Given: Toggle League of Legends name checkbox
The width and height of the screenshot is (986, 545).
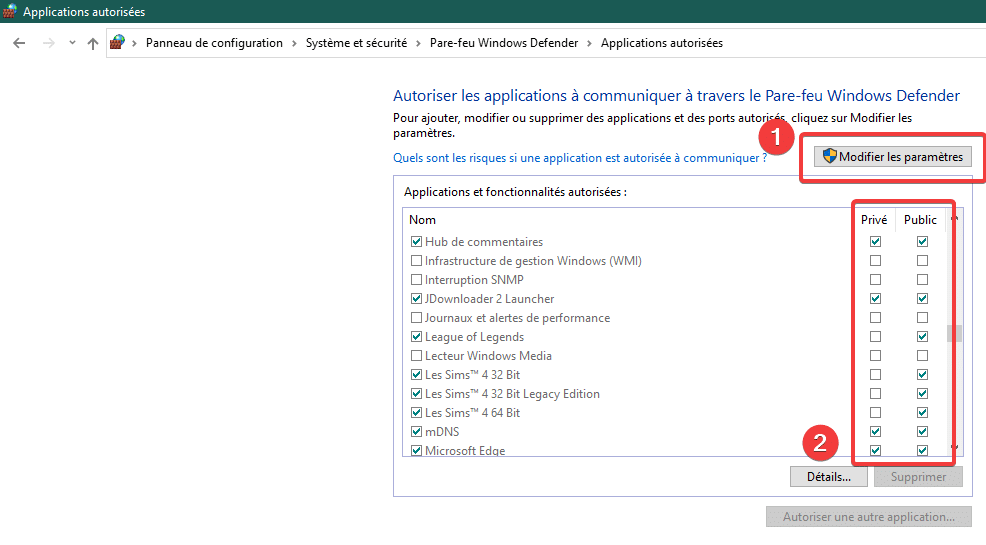Looking at the screenshot, I should 416,336.
